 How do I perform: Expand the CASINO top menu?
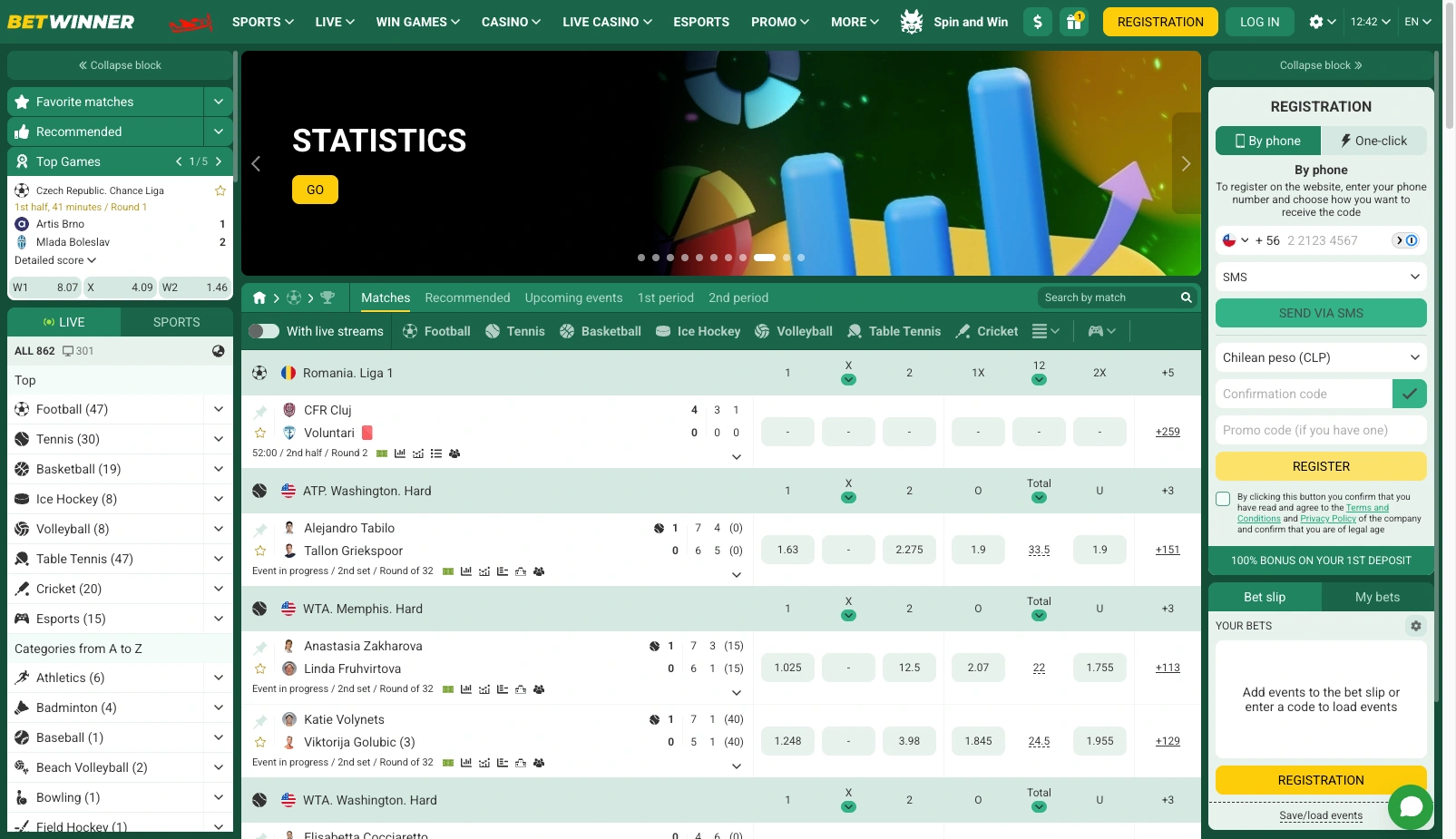point(511,22)
